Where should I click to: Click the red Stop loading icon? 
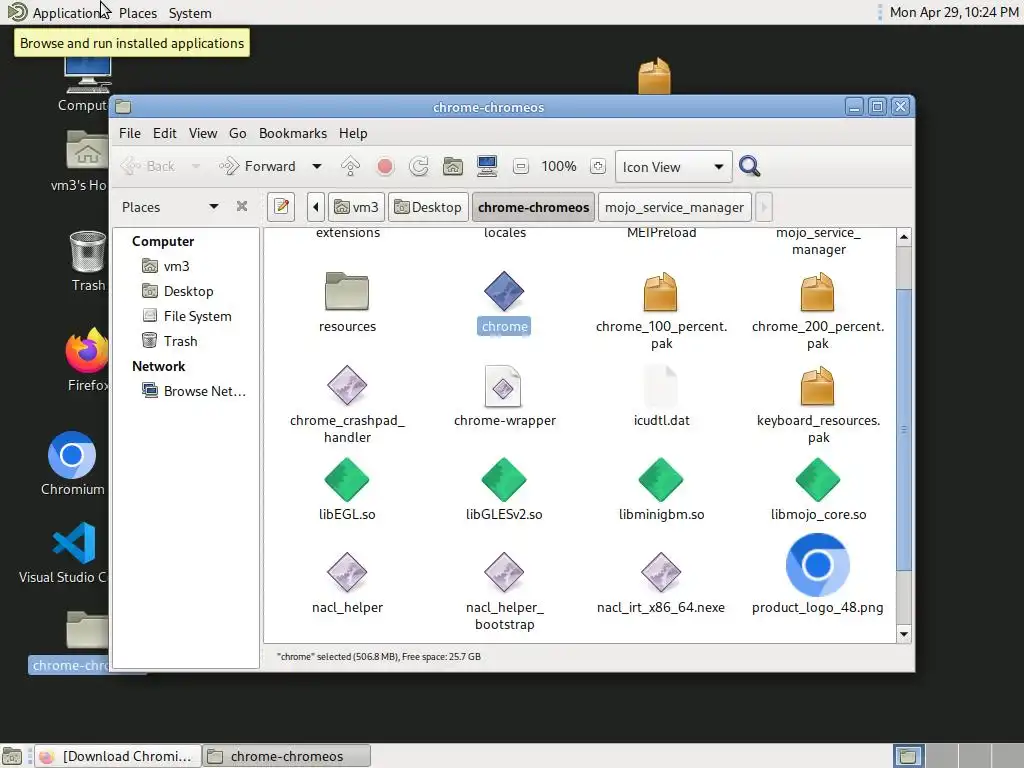[385, 167]
